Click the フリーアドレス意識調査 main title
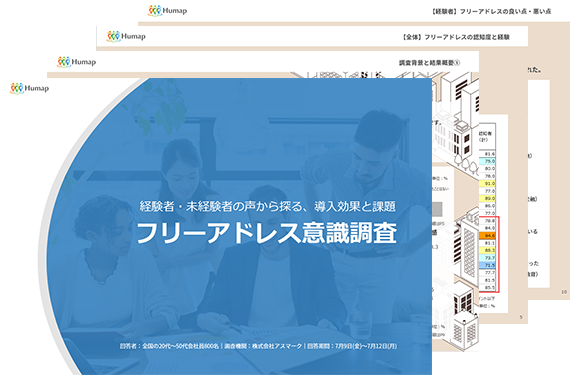 click(x=266, y=233)
